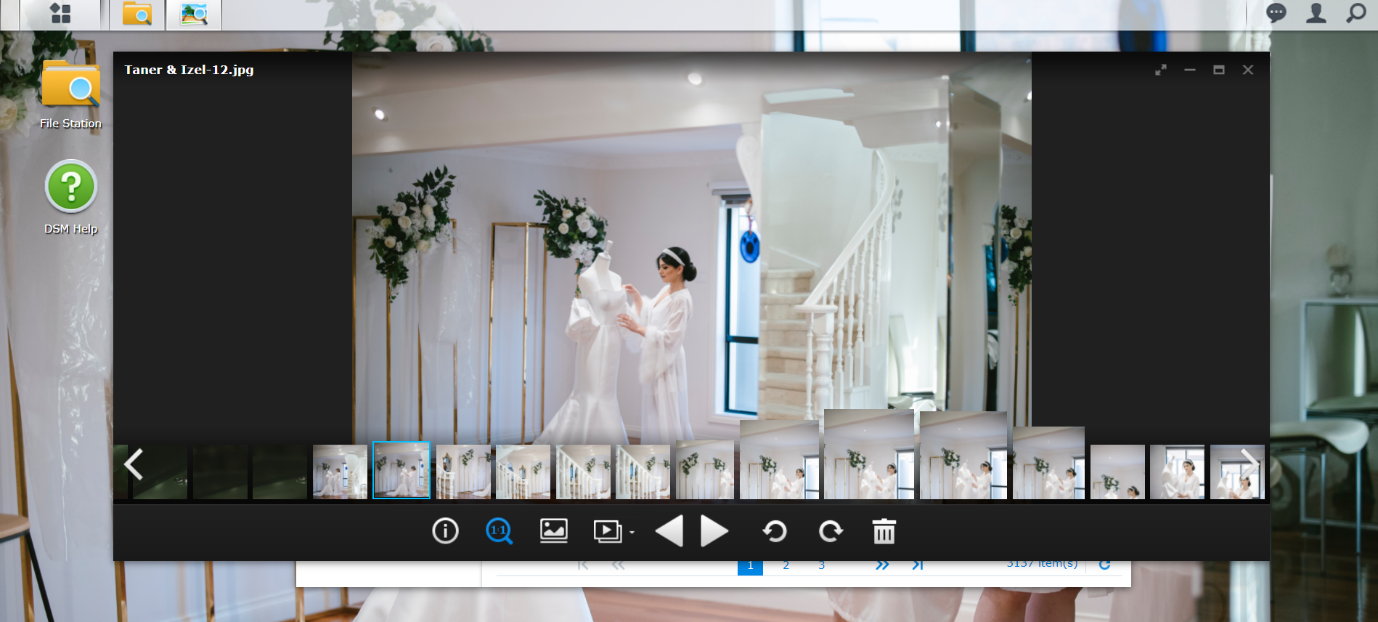Open DSM notifications chat icon
Screen dimensions: 1378x622
point(1276,13)
